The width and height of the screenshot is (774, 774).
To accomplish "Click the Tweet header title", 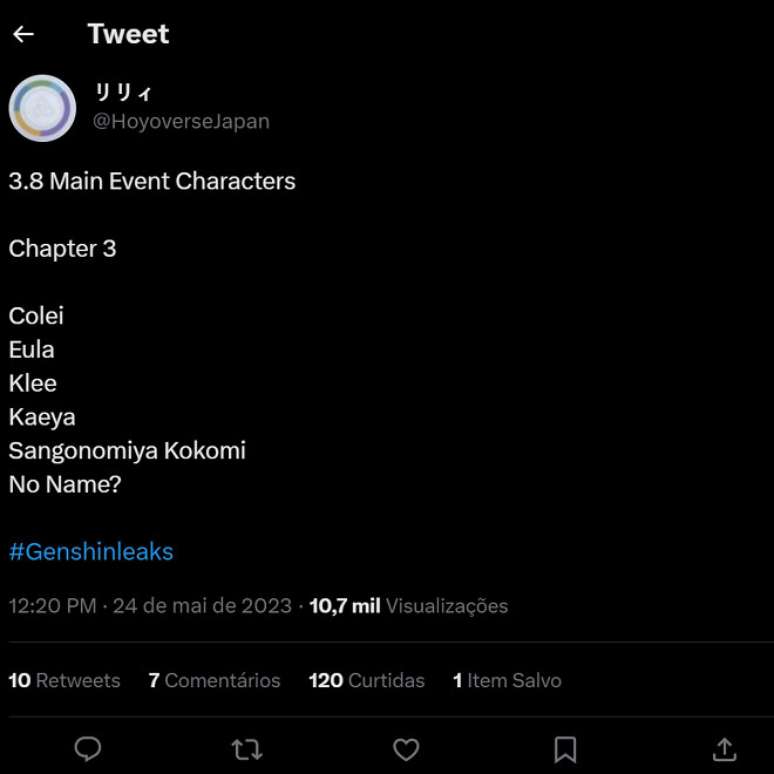I will coord(128,34).
